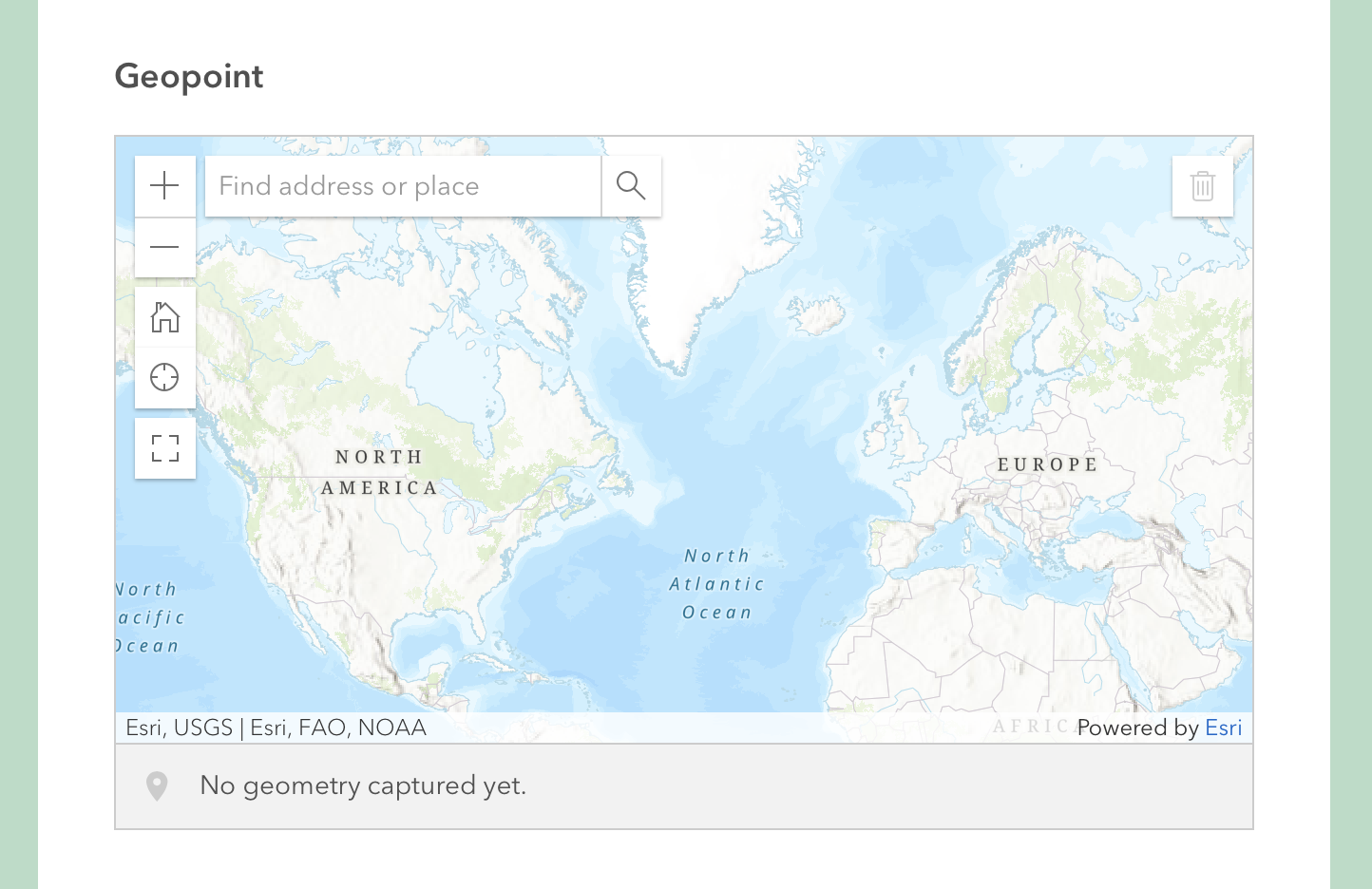Click the Geopoint heading above the map

(x=188, y=76)
